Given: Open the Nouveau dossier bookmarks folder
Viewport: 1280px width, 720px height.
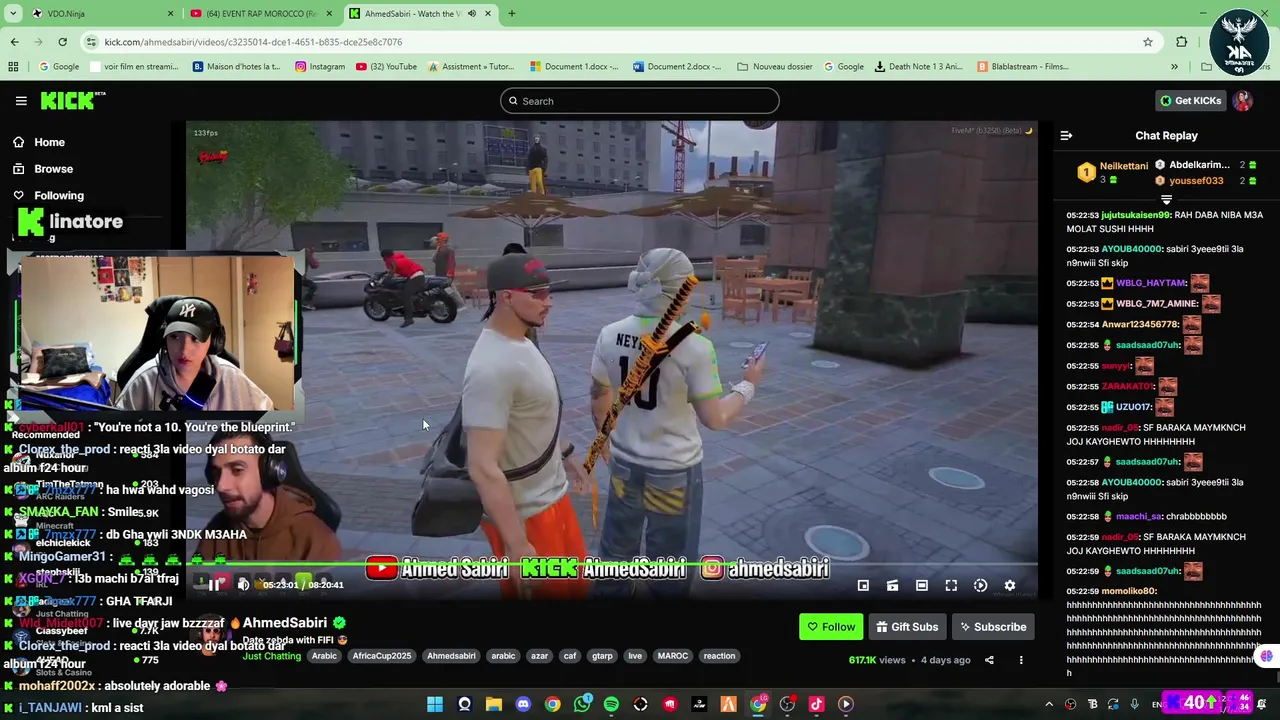Looking at the screenshot, I should 775,67.
